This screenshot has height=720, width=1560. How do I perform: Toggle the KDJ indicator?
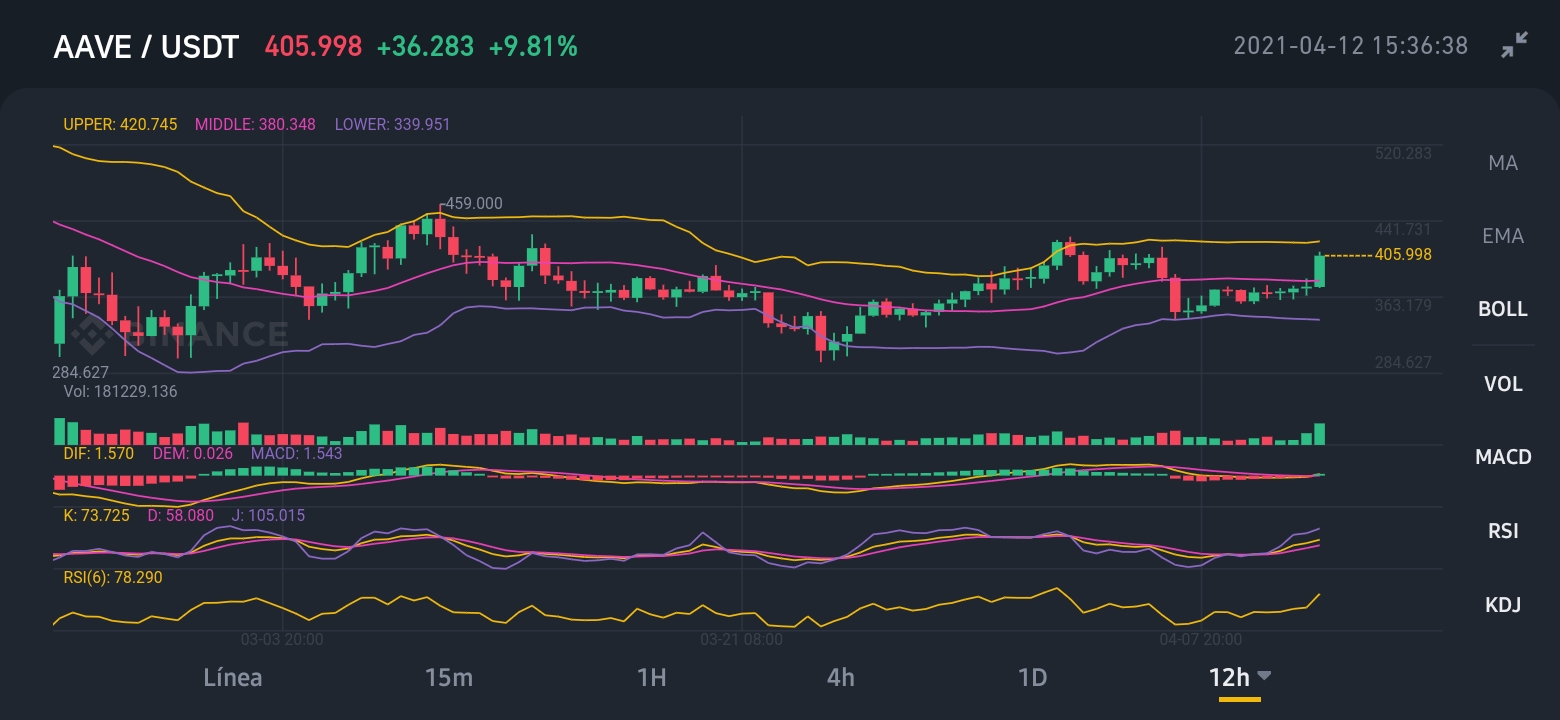[x=1503, y=604]
